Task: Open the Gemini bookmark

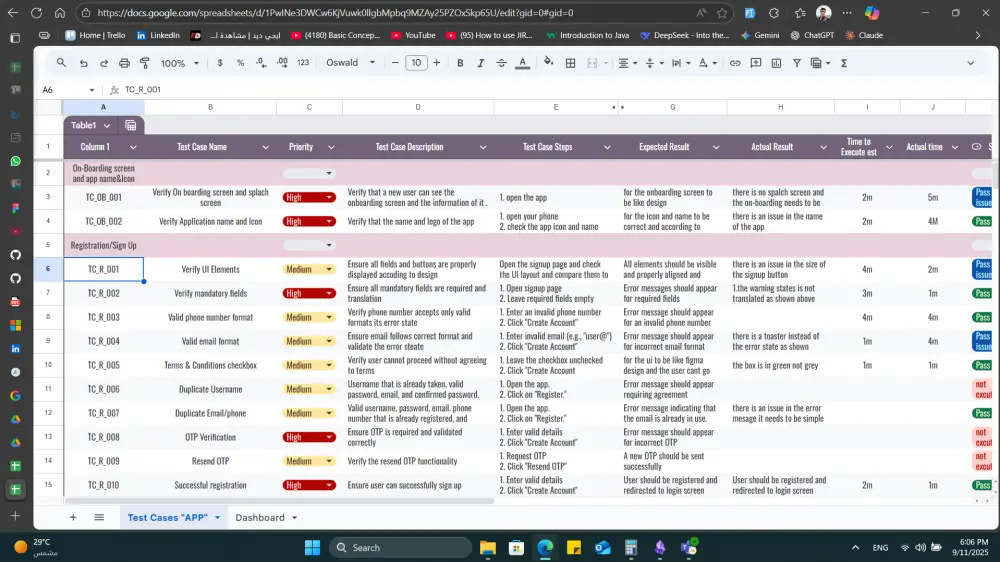Action: [760, 35]
